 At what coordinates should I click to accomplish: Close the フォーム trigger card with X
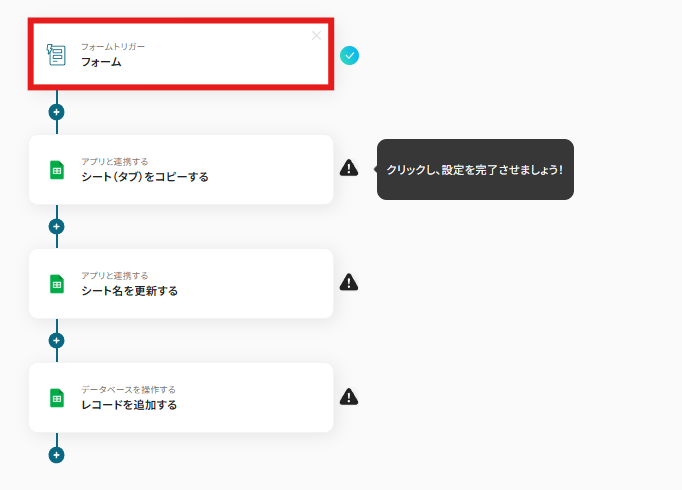pyautogui.click(x=316, y=36)
